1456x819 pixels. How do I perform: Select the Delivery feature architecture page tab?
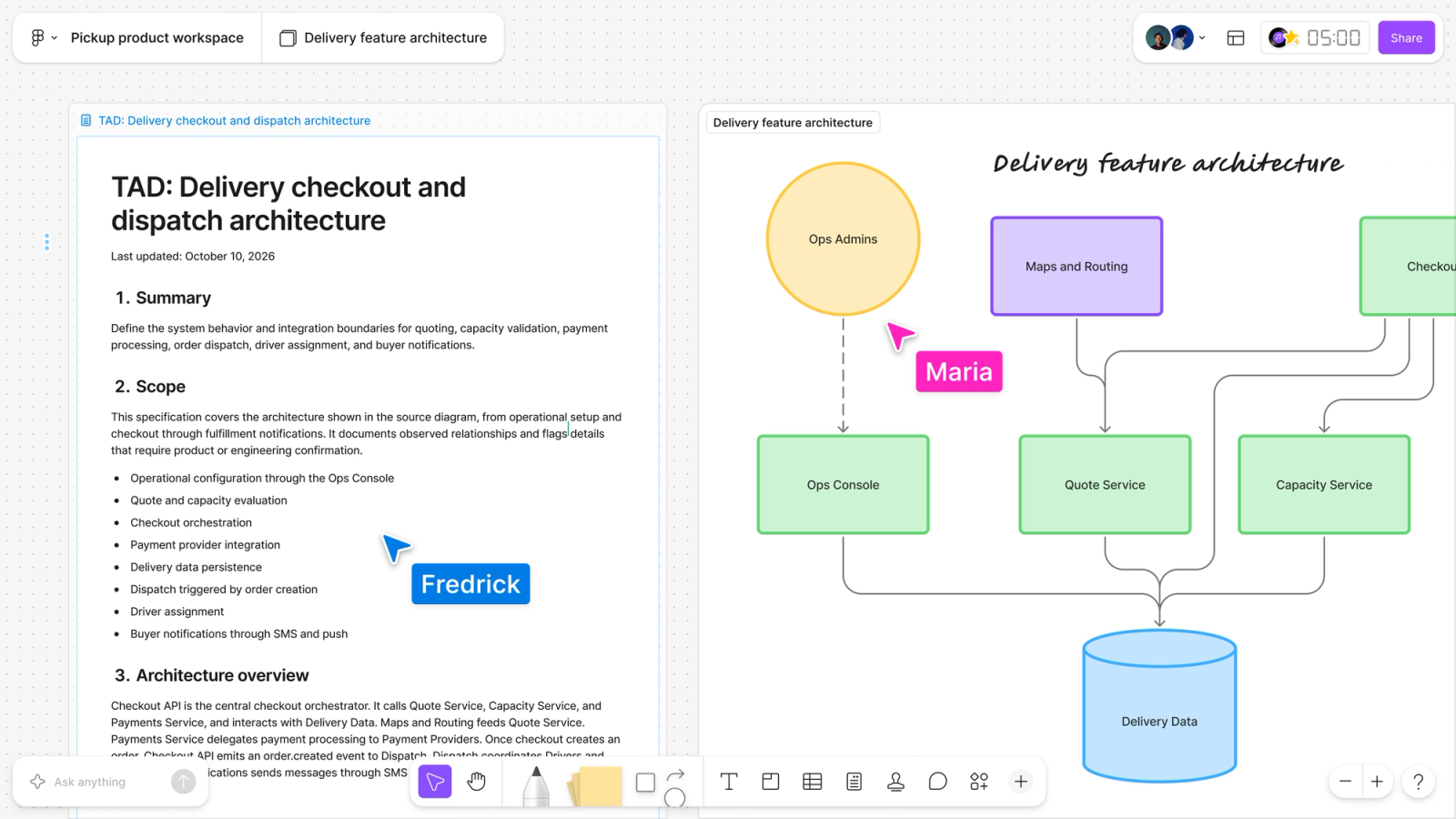coord(383,37)
